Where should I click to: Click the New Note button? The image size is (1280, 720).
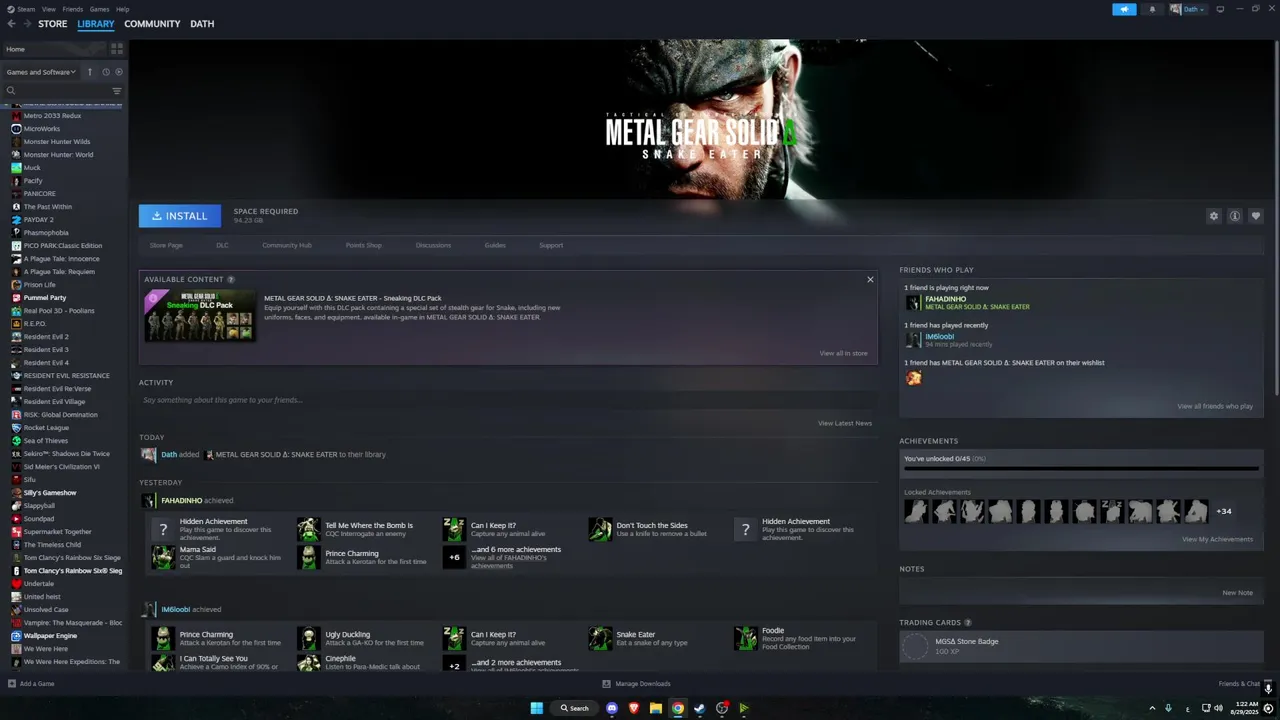coord(1237,592)
